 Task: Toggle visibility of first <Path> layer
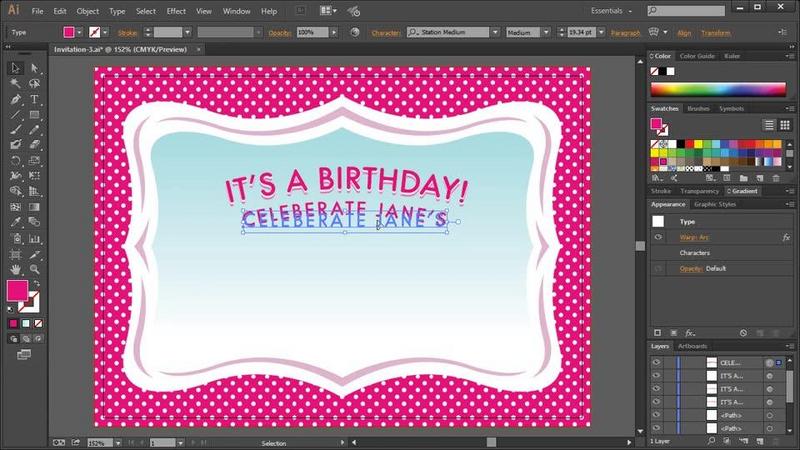click(x=656, y=415)
